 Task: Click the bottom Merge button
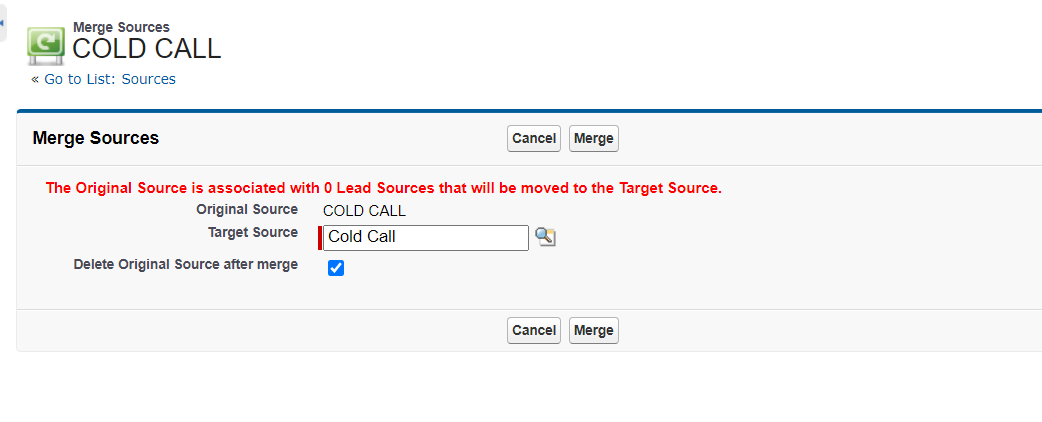point(593,330)
